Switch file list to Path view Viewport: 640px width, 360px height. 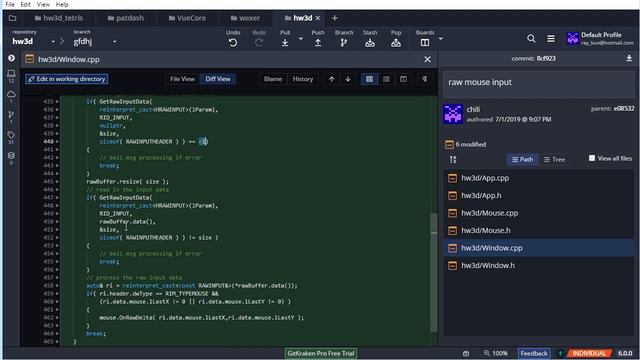[x=522, y=160]
